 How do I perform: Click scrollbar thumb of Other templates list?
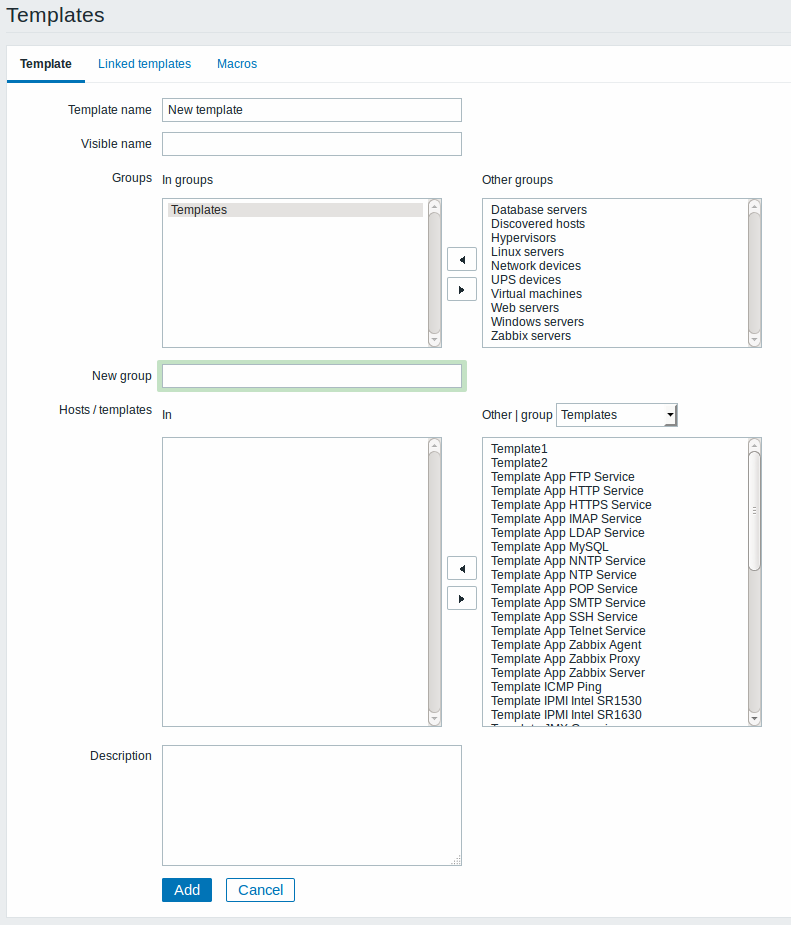(x=754, y=511)
